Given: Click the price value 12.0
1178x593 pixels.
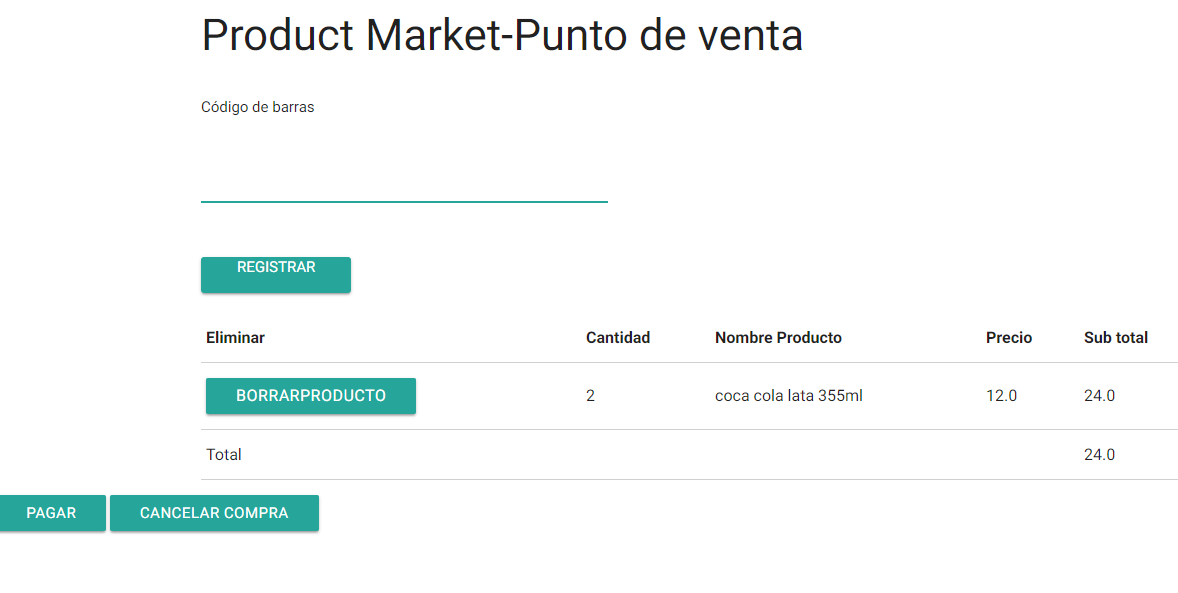Looking at the screenshot, I should tap(1001, 395).
